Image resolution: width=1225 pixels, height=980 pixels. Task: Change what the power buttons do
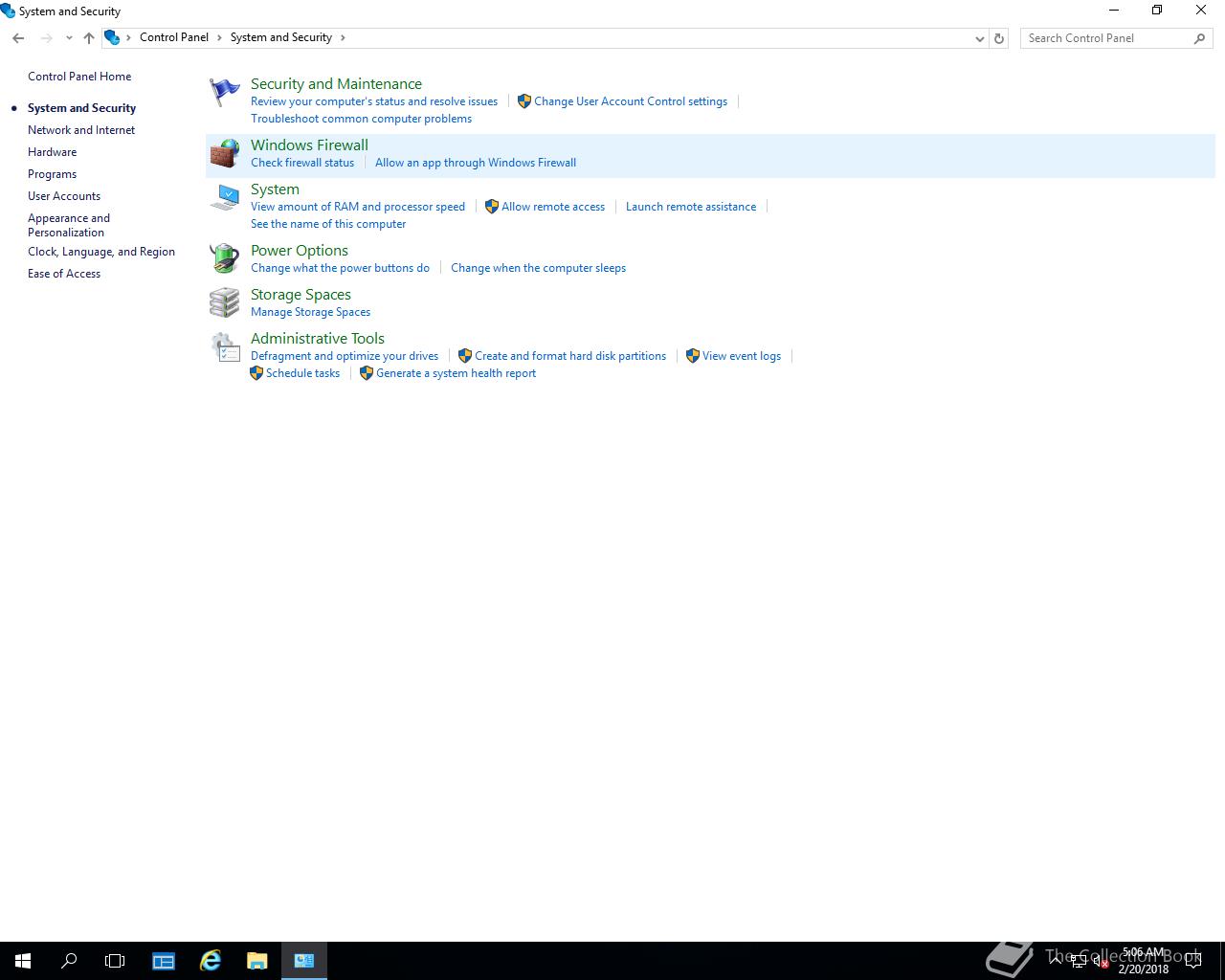[x=340, y=268]
